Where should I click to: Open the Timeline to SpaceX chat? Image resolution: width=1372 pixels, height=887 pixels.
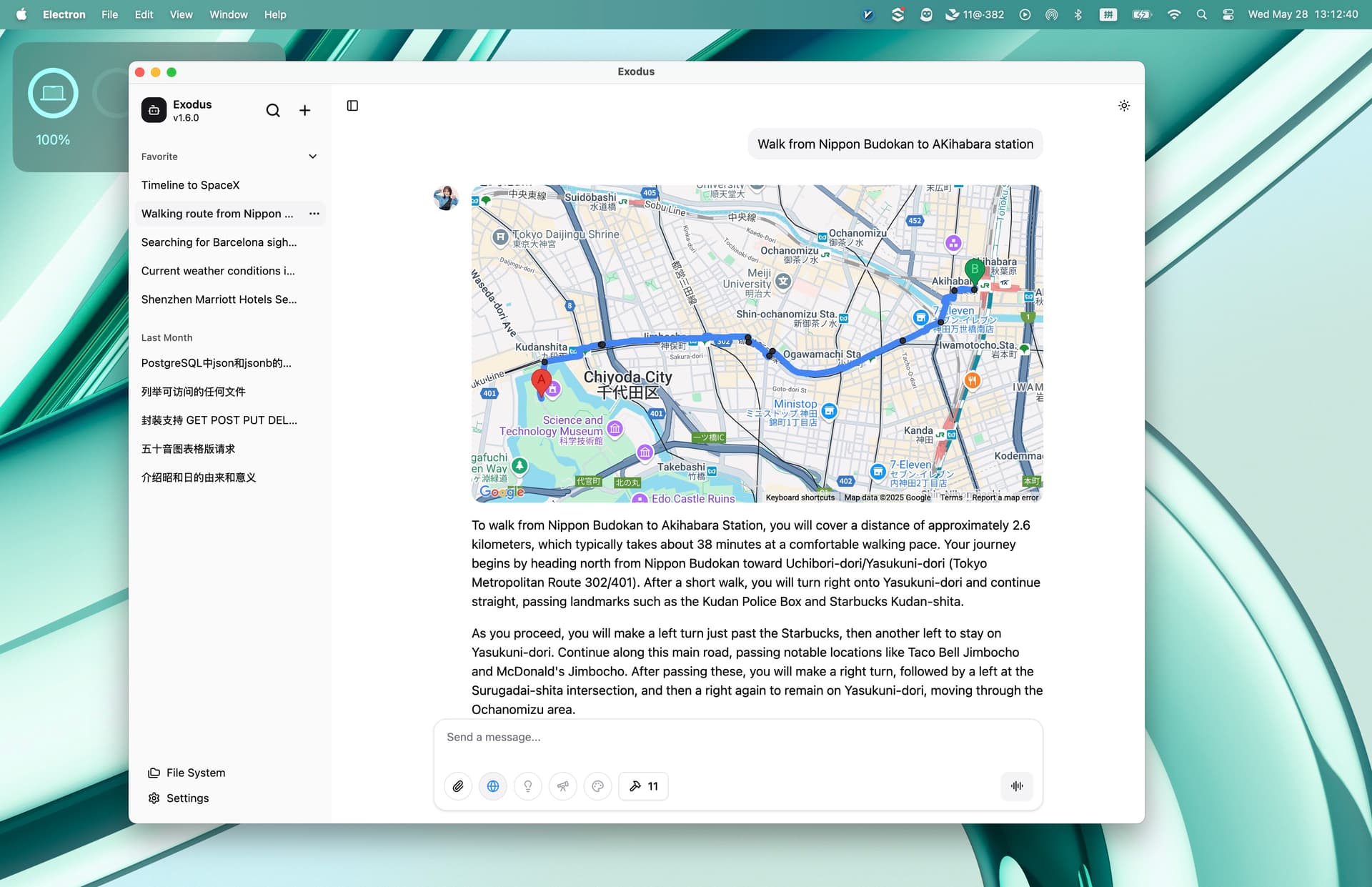click(191, 185)
